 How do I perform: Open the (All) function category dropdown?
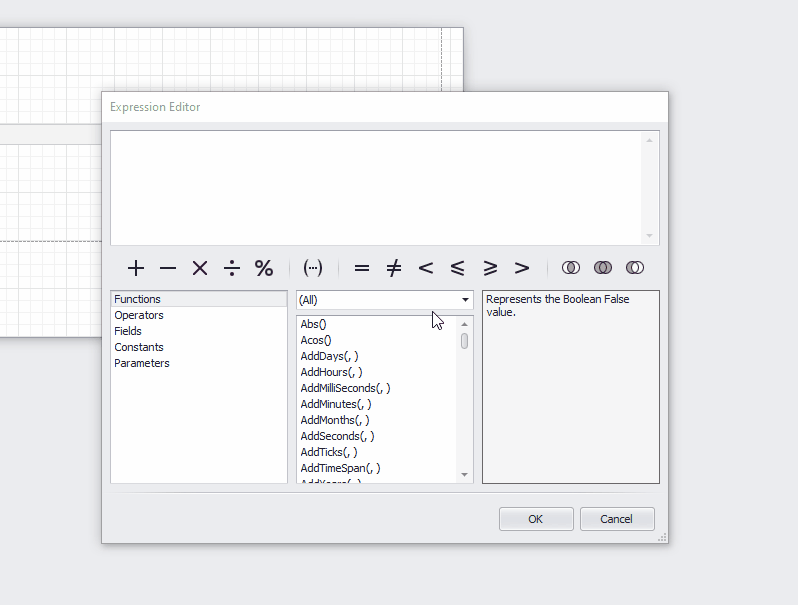[465, 300]
